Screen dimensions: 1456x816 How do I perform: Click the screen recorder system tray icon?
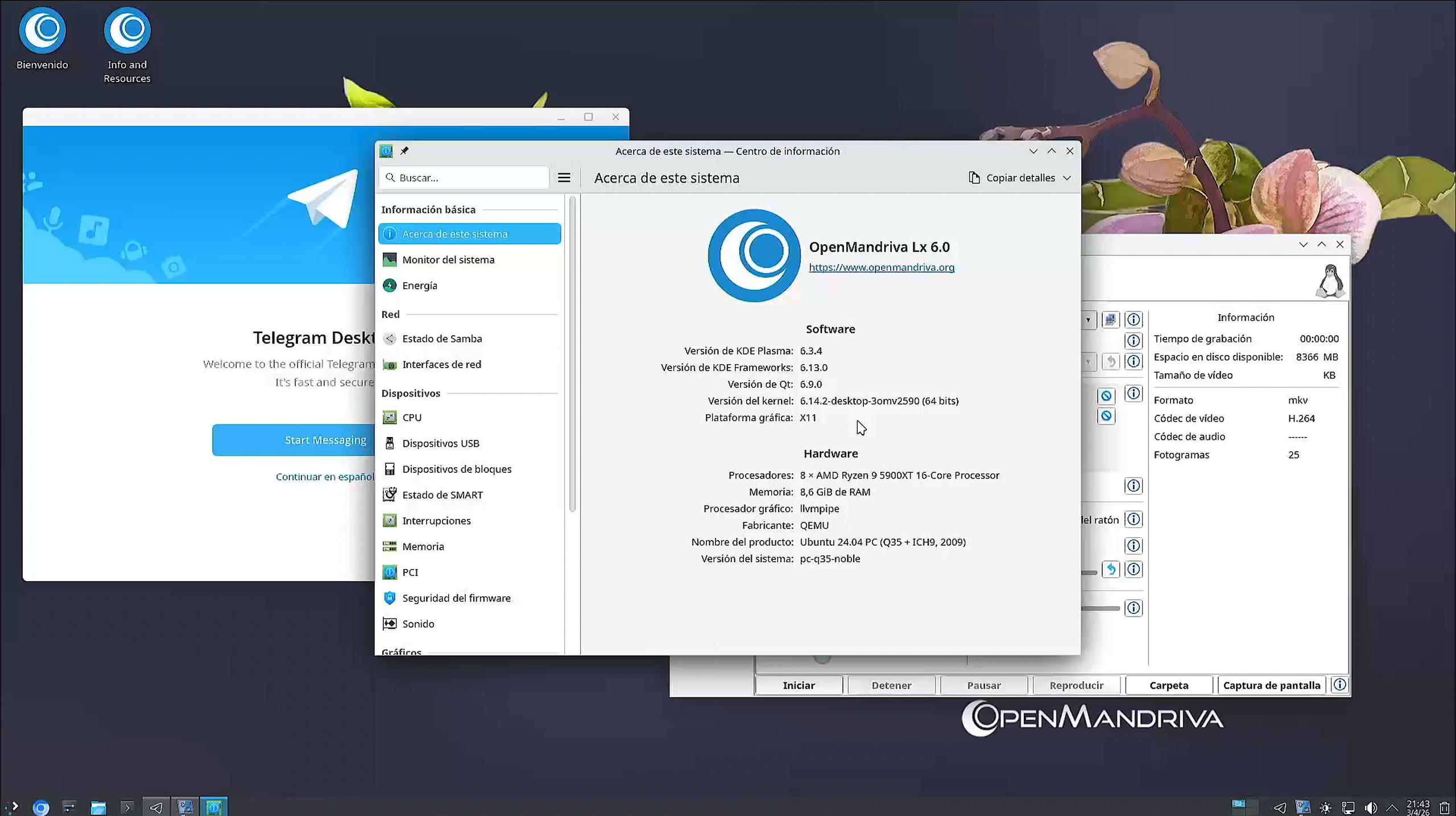click(1302, 807)
